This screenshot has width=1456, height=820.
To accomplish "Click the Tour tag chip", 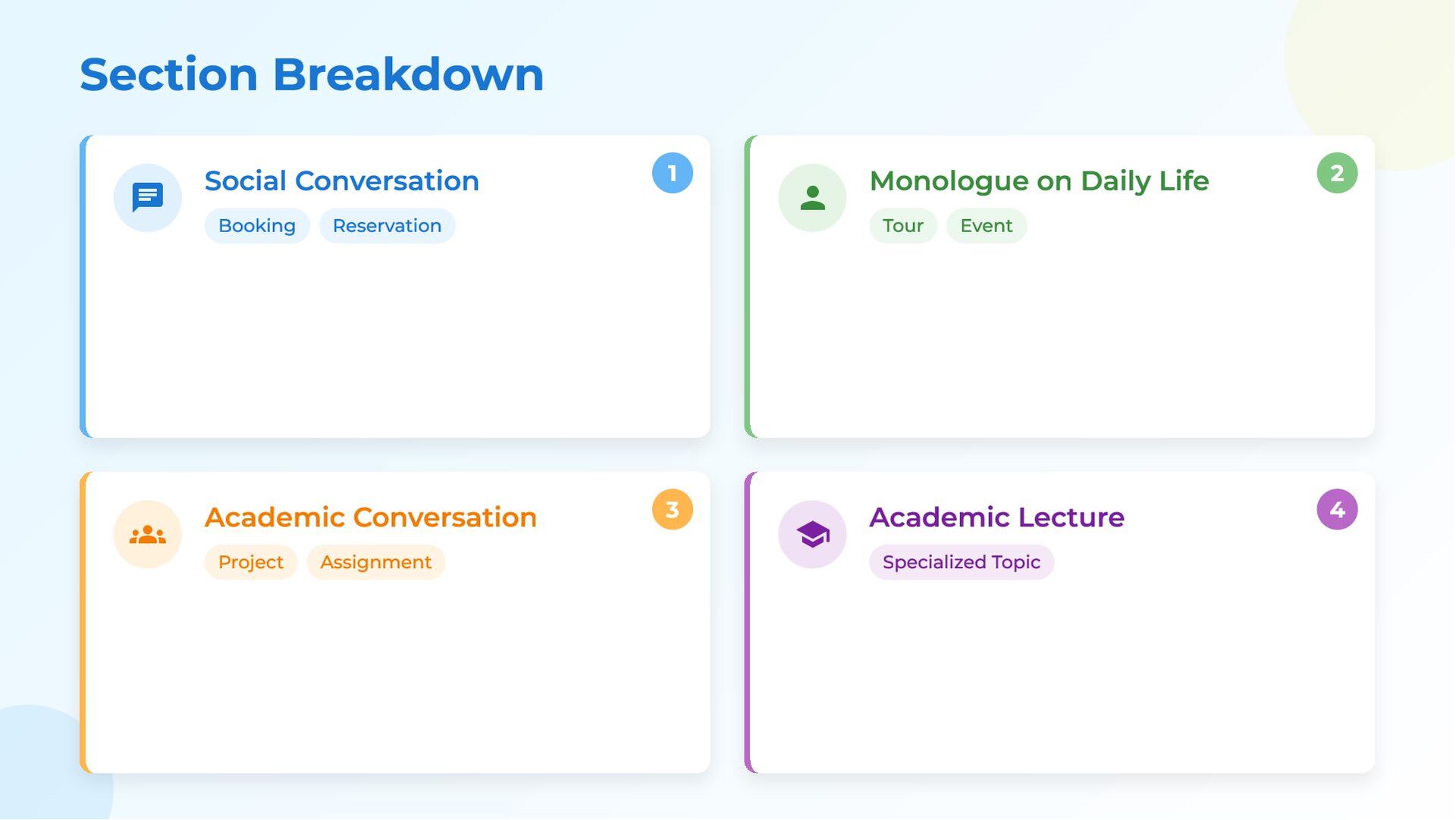I will point(902,226).
